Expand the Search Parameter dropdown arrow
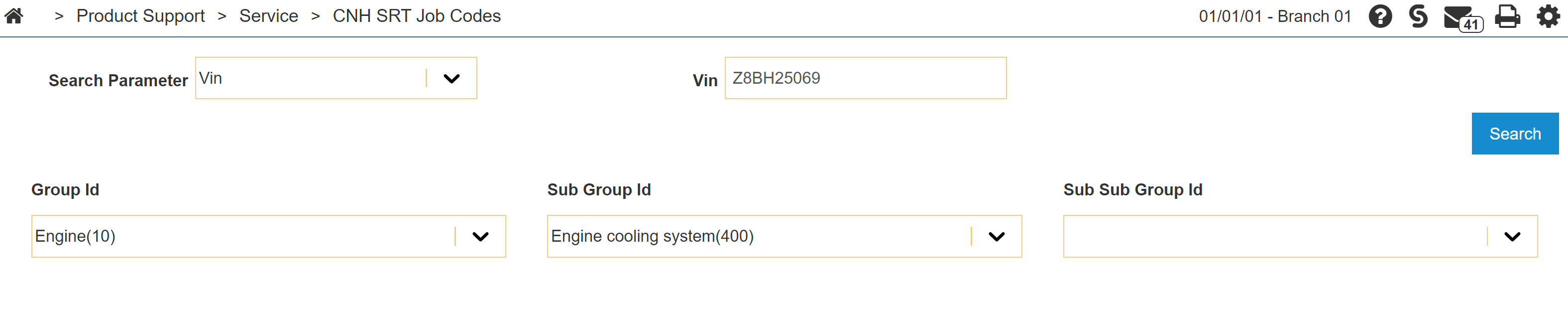 coord(451,79)
